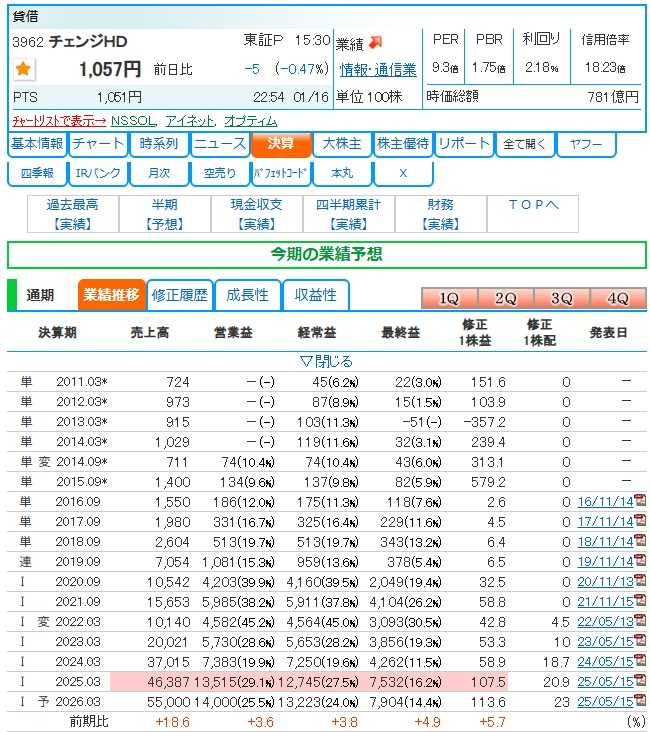
Task: Open the 24/05/15 announcement date link
Action: [605, 662]
